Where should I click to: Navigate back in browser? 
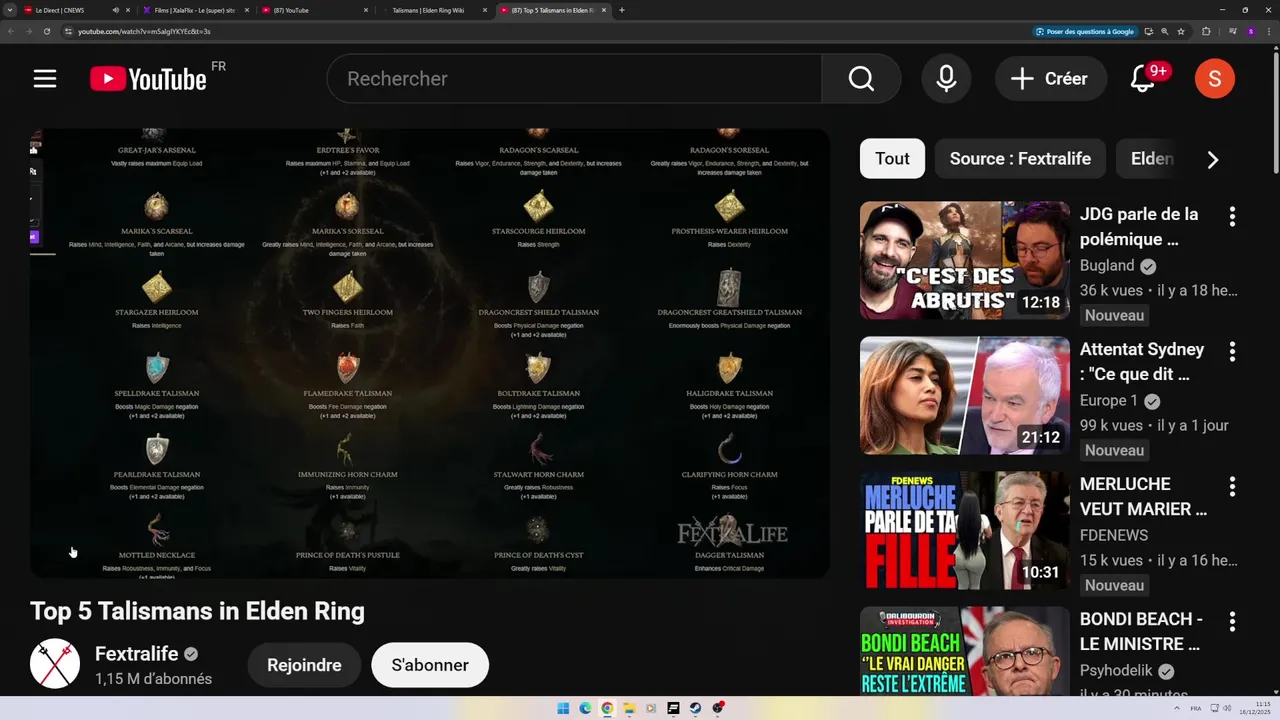tap(10, 31)
